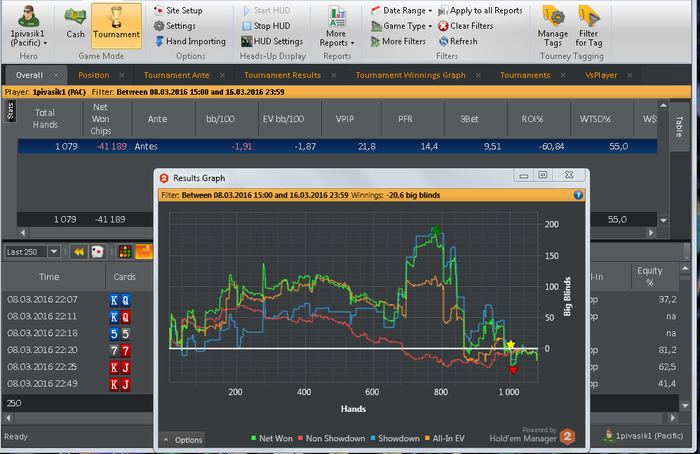This screenshot has height=454, width=700.
Task: Click the orange graph icon
Action: (x=144, y=252)
